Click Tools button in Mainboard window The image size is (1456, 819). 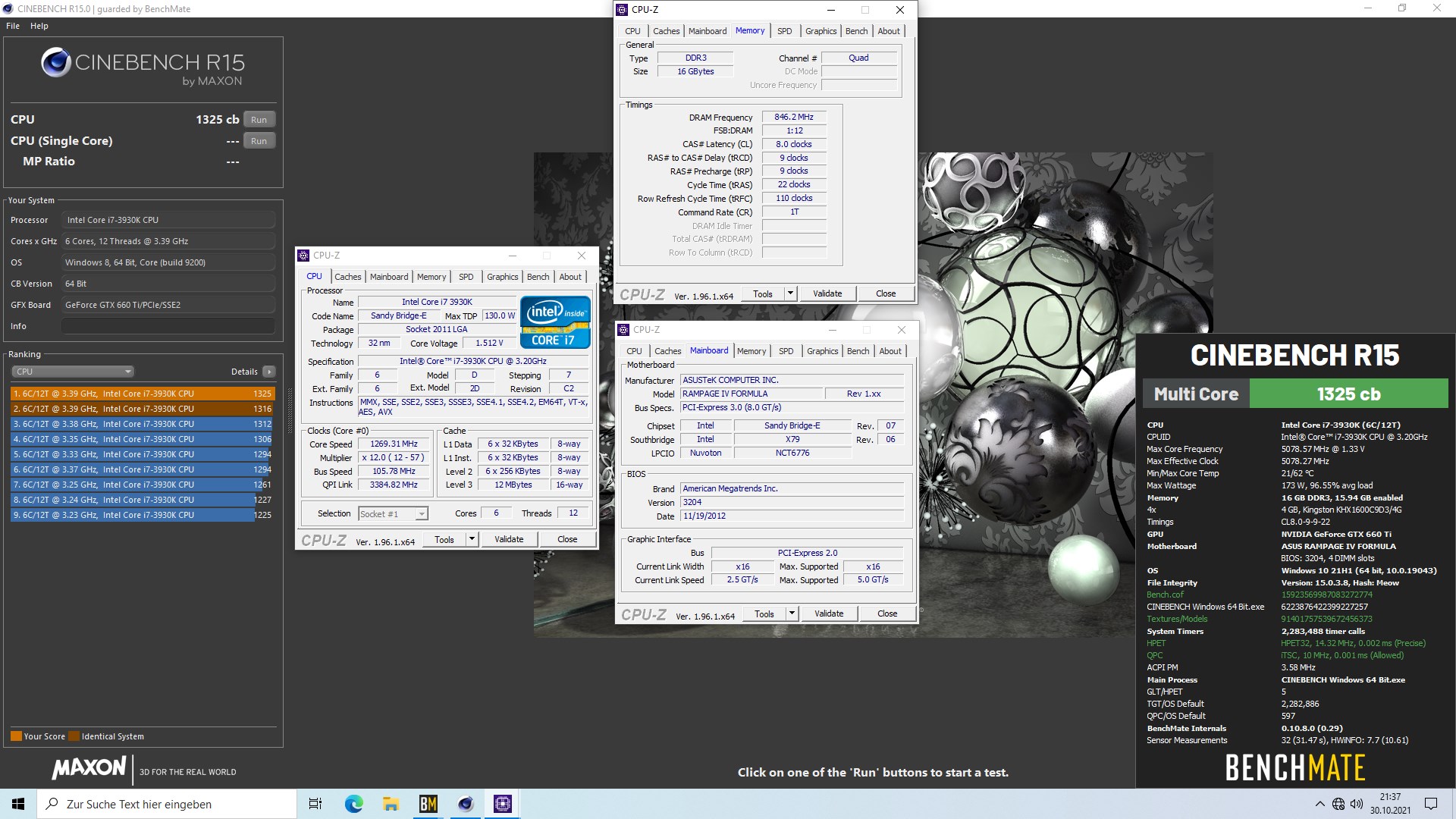(764, 613)
